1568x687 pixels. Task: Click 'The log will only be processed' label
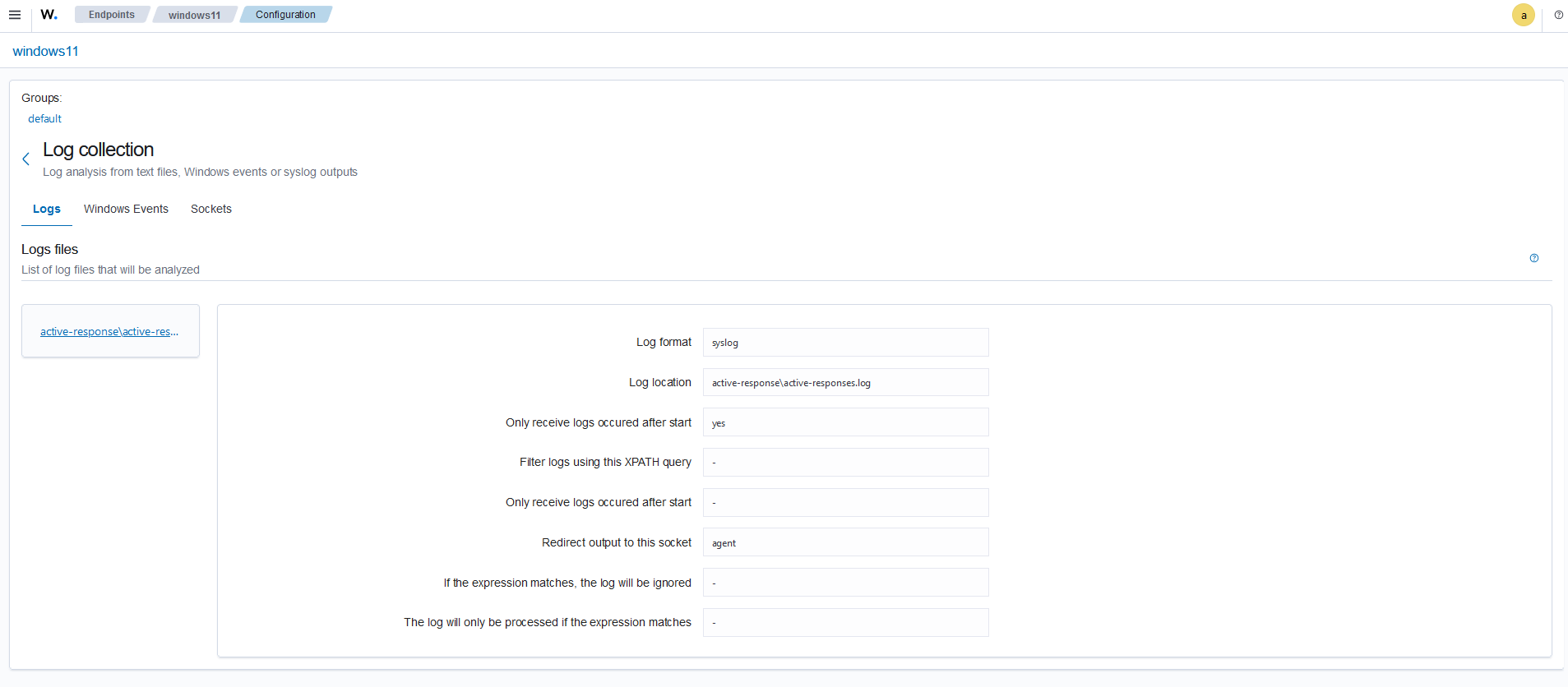(548, 622)
